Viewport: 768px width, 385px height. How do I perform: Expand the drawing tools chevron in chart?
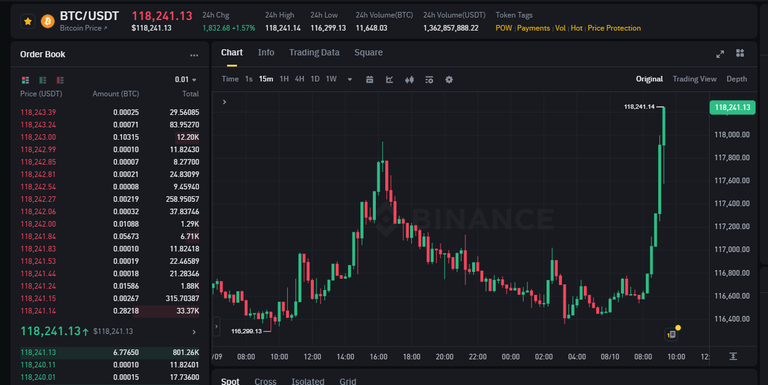(224, 102)
